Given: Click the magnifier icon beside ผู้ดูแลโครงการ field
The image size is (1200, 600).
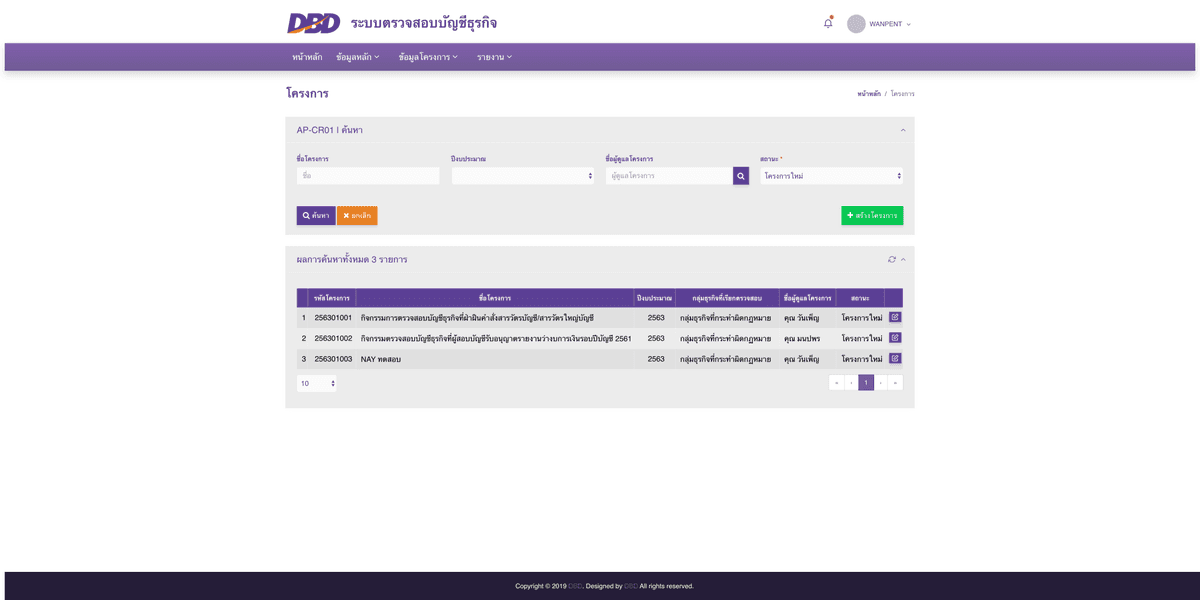Looking at the screenshot, I should pos(741,176).
